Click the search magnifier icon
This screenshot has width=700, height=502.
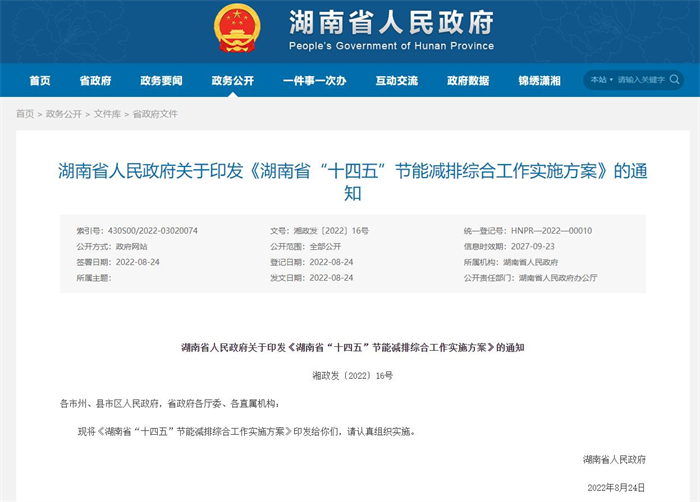coord(674,80)
